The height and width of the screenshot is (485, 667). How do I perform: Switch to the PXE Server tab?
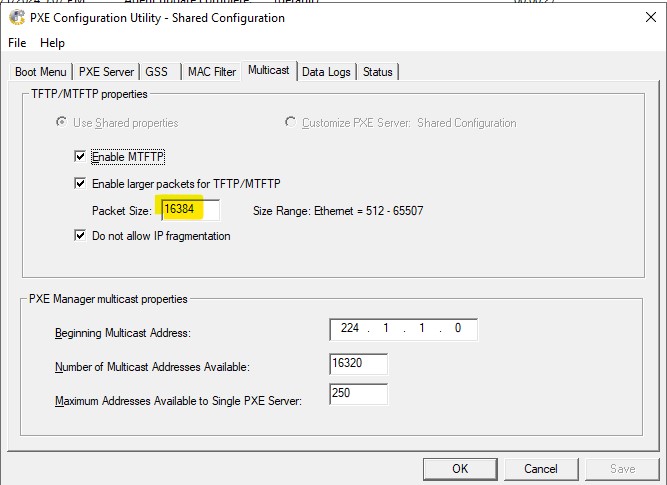click(x=106, y=71)
